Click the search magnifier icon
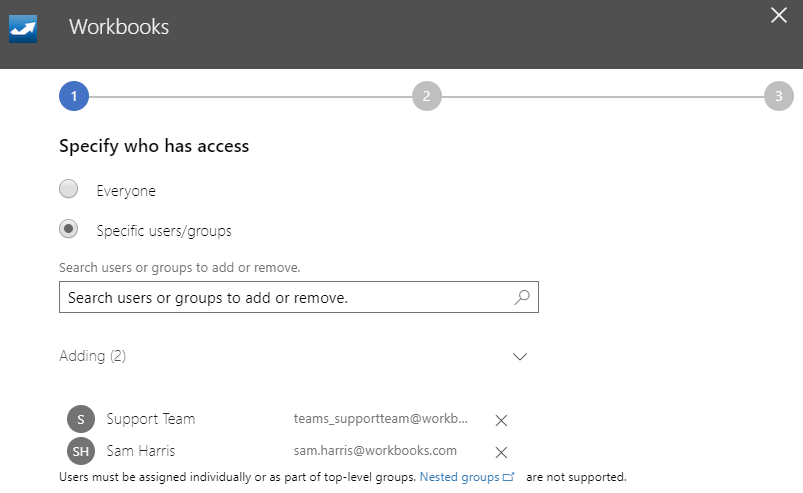Viewport: 803px width, 493px height. 522,297
